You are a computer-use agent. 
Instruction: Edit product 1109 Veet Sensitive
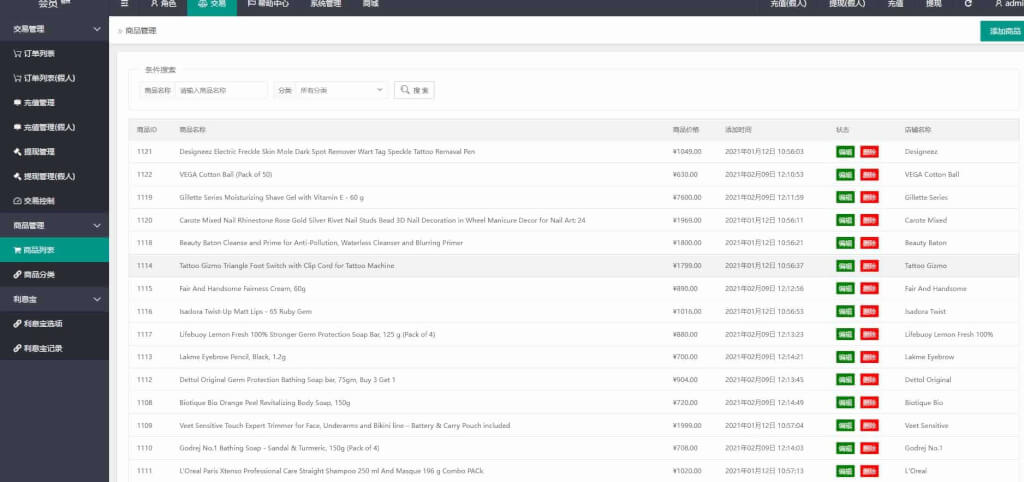(845, 426)
